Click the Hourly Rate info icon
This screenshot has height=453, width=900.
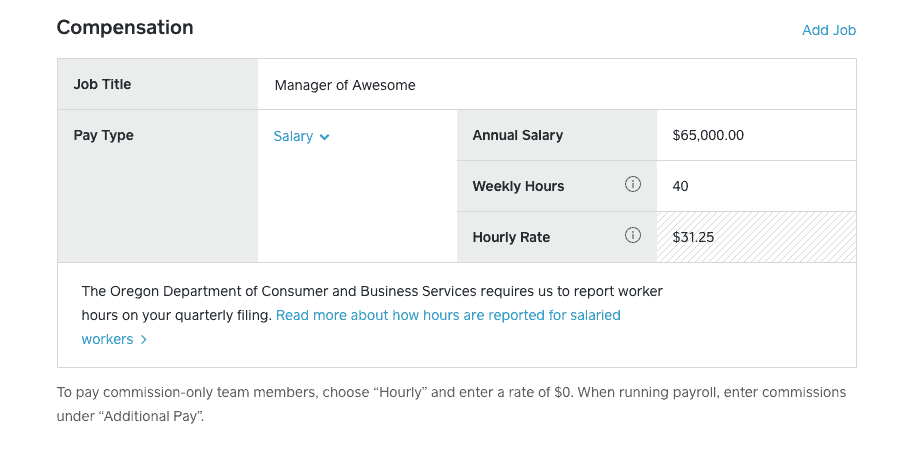point(633,235)
